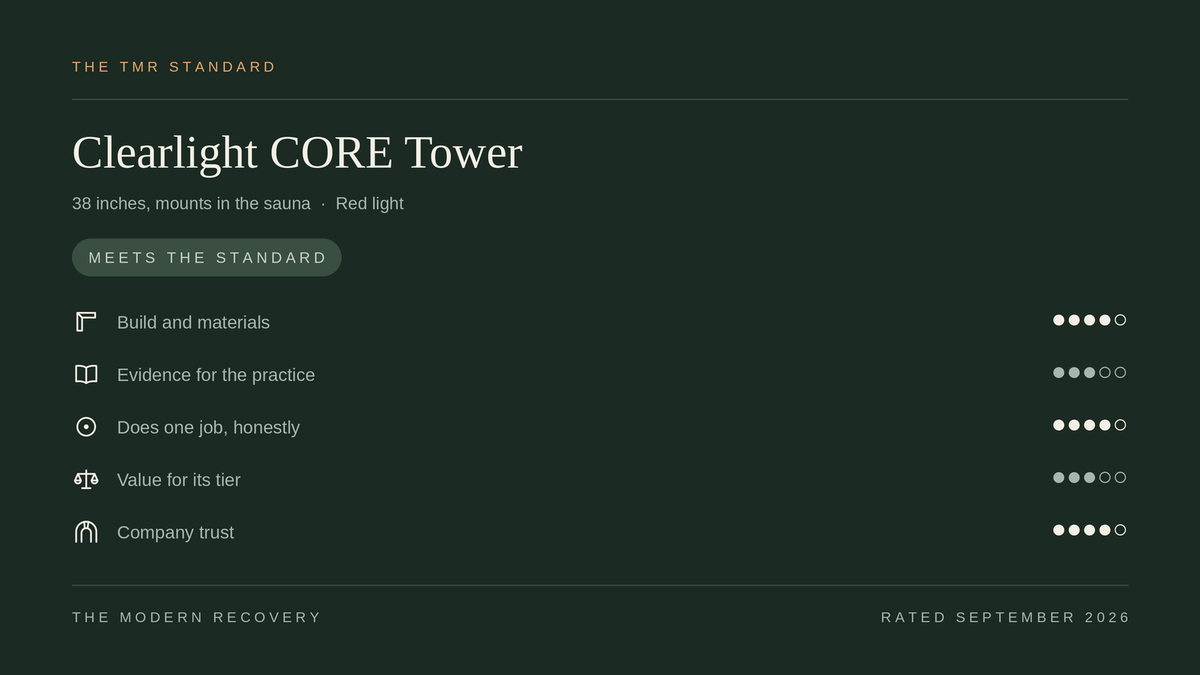Click the balance scales icon for Value

(86, 480)
